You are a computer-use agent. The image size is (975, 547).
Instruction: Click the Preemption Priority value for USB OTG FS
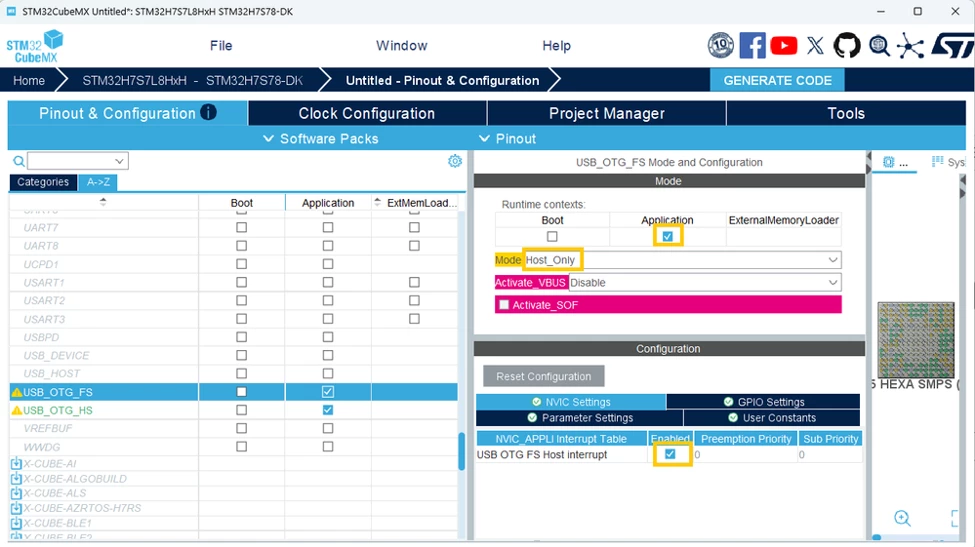[746, 454]
